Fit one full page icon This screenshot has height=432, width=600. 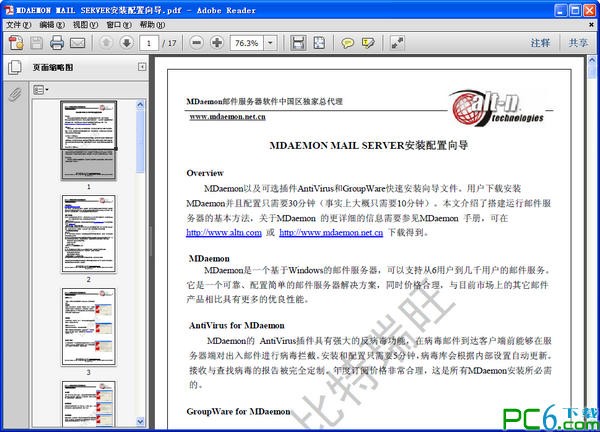click(x=319, y=43)
